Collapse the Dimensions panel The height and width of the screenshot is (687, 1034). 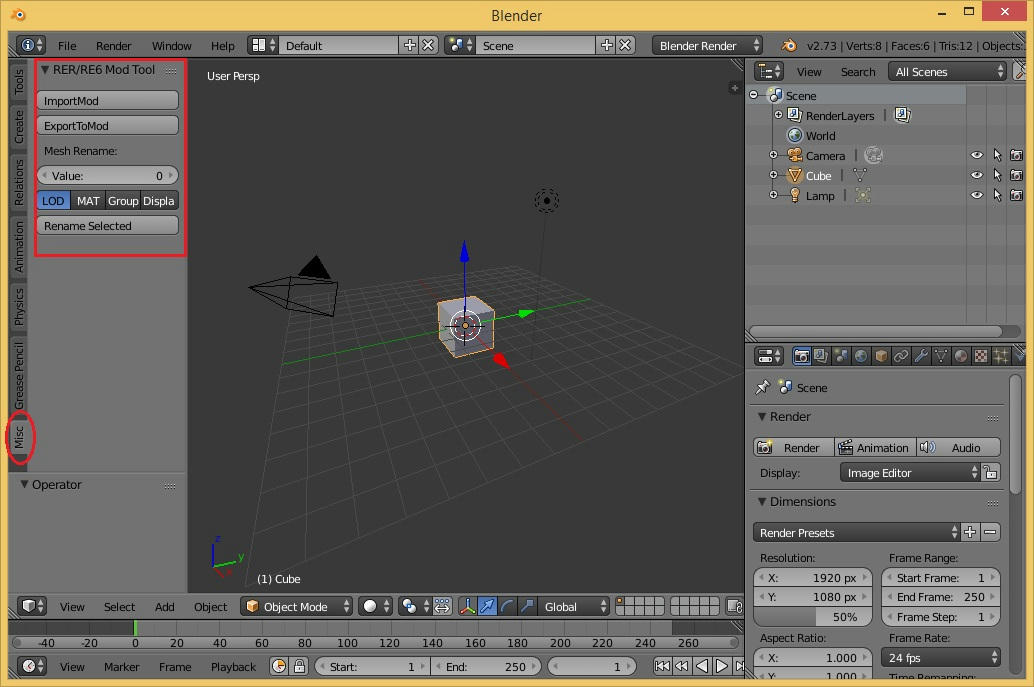coord(762,502)
